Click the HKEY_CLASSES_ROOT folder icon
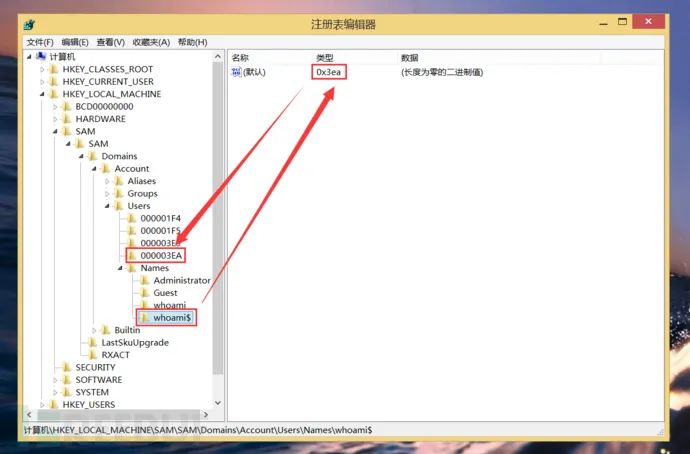 point(54,69)
